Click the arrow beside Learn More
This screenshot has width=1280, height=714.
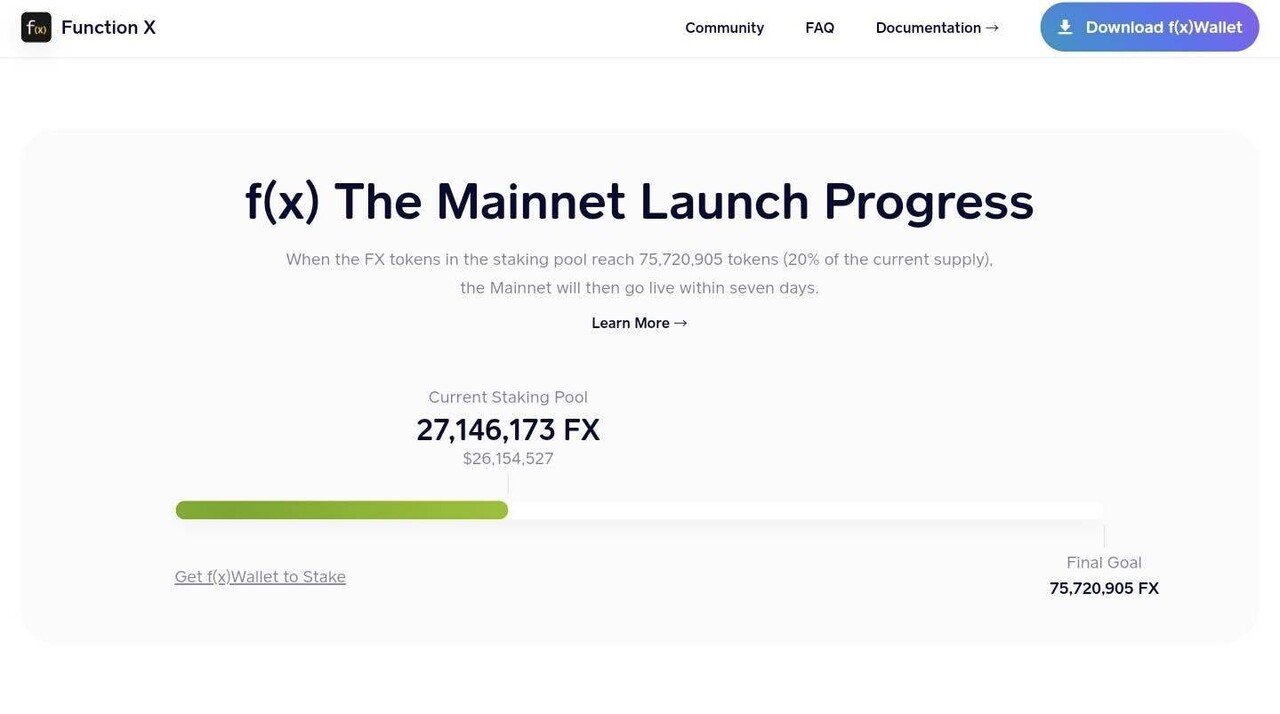coord(681,323)
